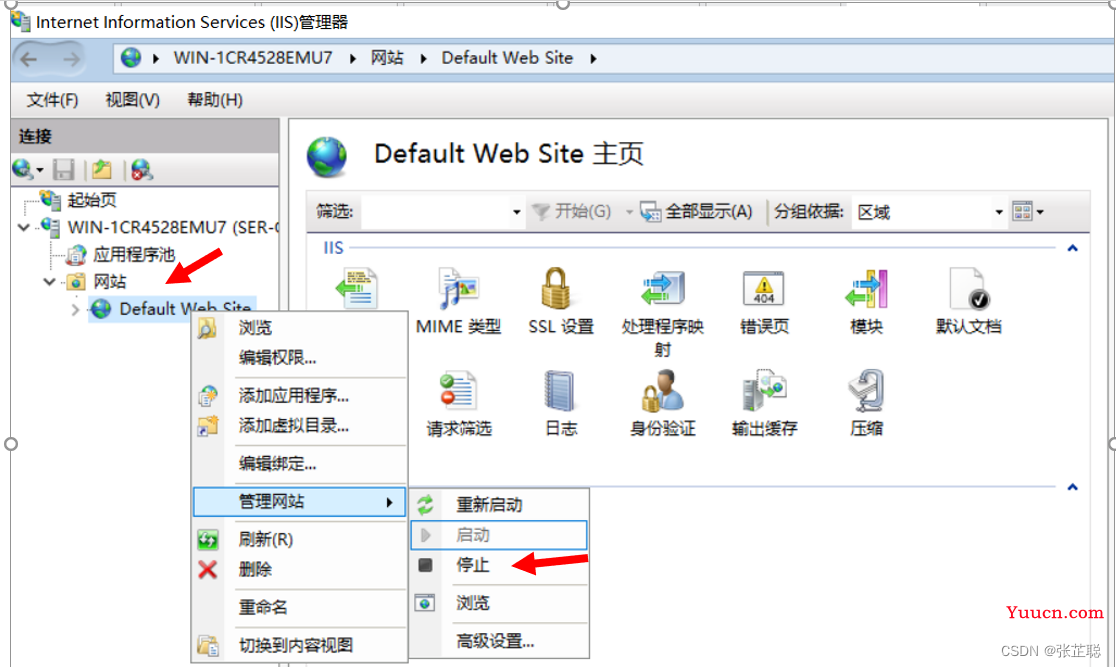Click 网站 in the address breadcrumb

click(x=386, y=58)
